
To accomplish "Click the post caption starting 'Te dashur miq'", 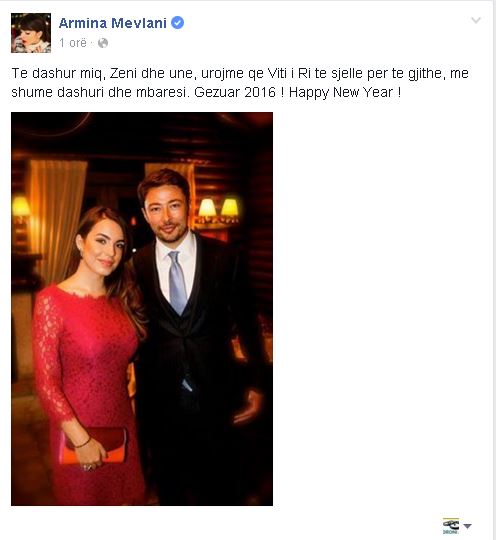I will pyautogui.click(x=240, y=83).
